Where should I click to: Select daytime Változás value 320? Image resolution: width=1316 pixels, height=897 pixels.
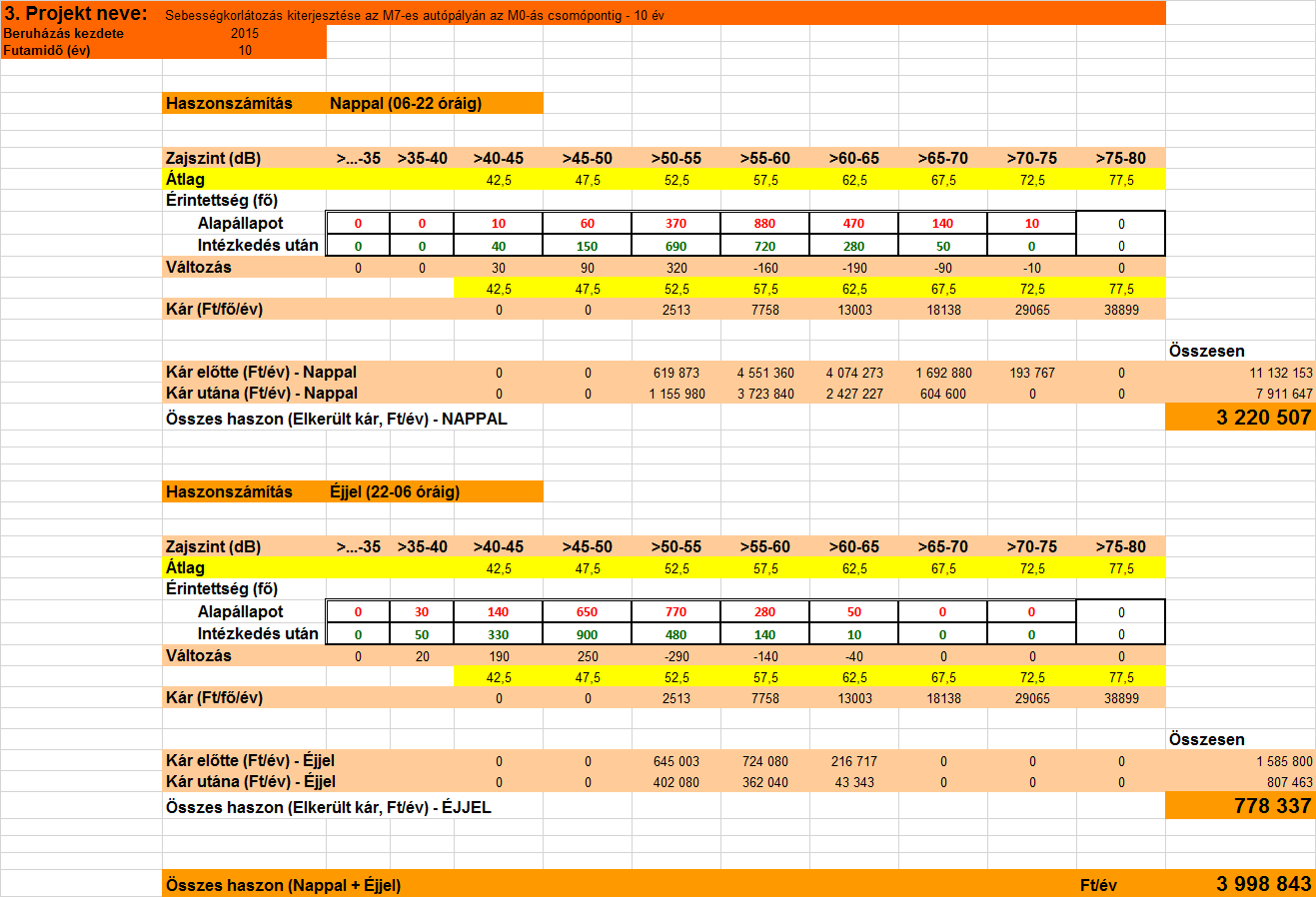coord(676,268)
